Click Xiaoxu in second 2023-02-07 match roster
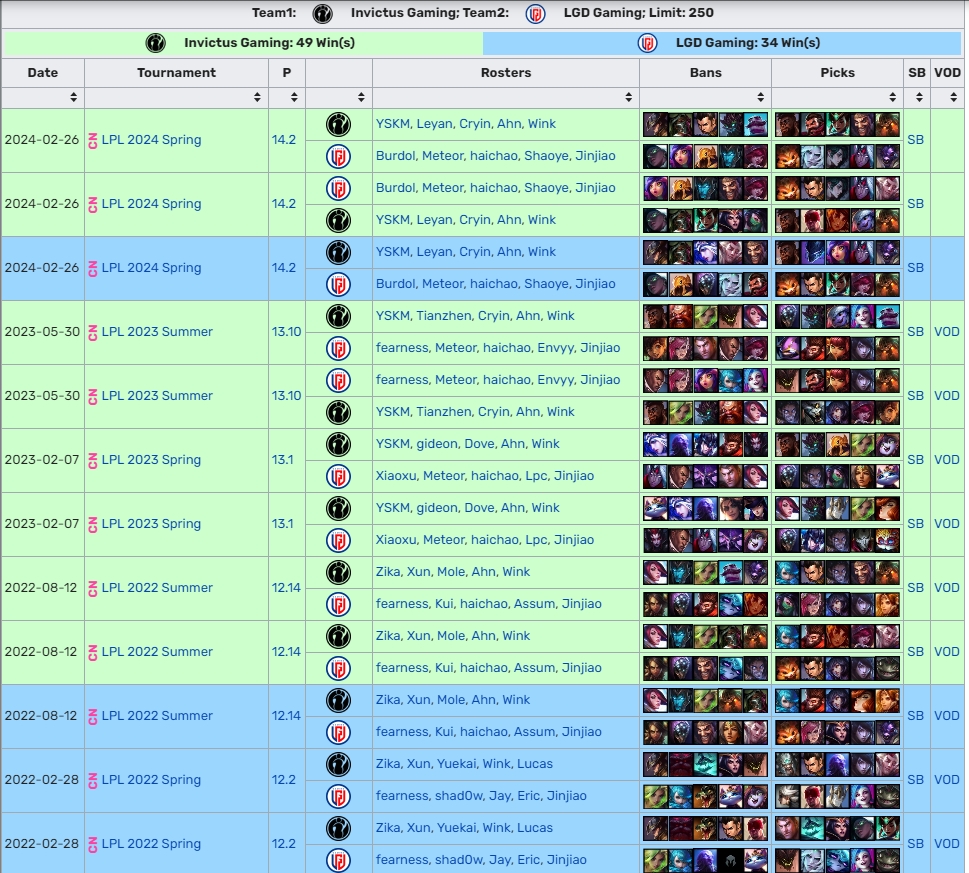 click(x=396, y=540)
